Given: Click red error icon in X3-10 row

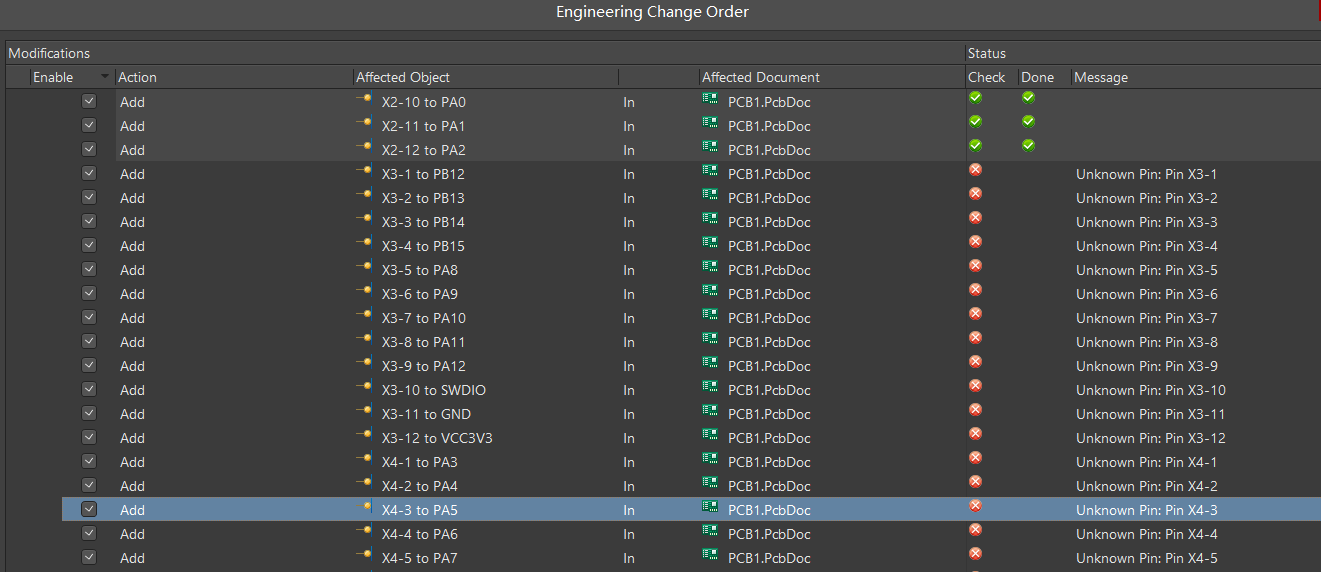Looking at the screenshot, I should 975,385.
